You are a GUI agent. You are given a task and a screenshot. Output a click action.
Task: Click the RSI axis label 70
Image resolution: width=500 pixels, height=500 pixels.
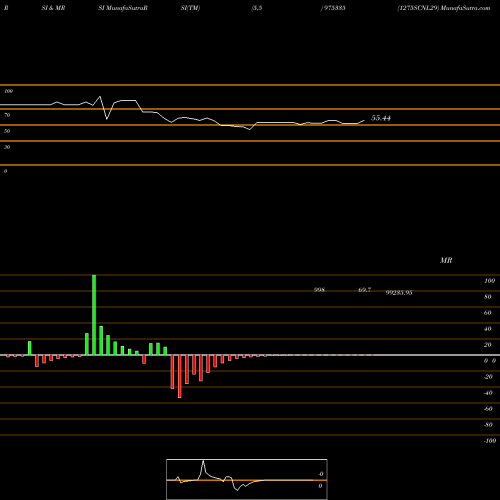[x=7, y=115]
